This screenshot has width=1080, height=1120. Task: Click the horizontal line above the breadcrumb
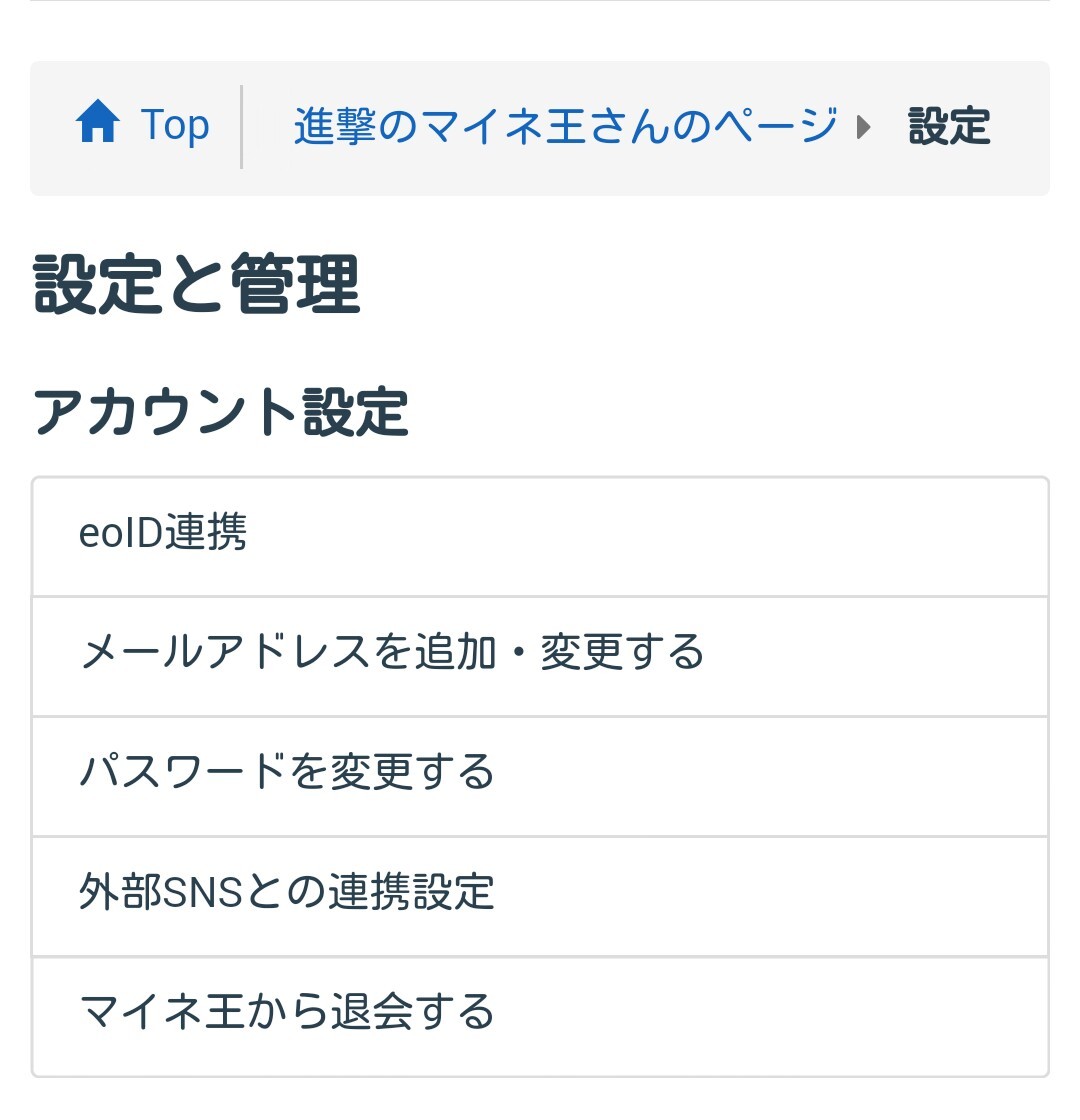pos(540,1)
